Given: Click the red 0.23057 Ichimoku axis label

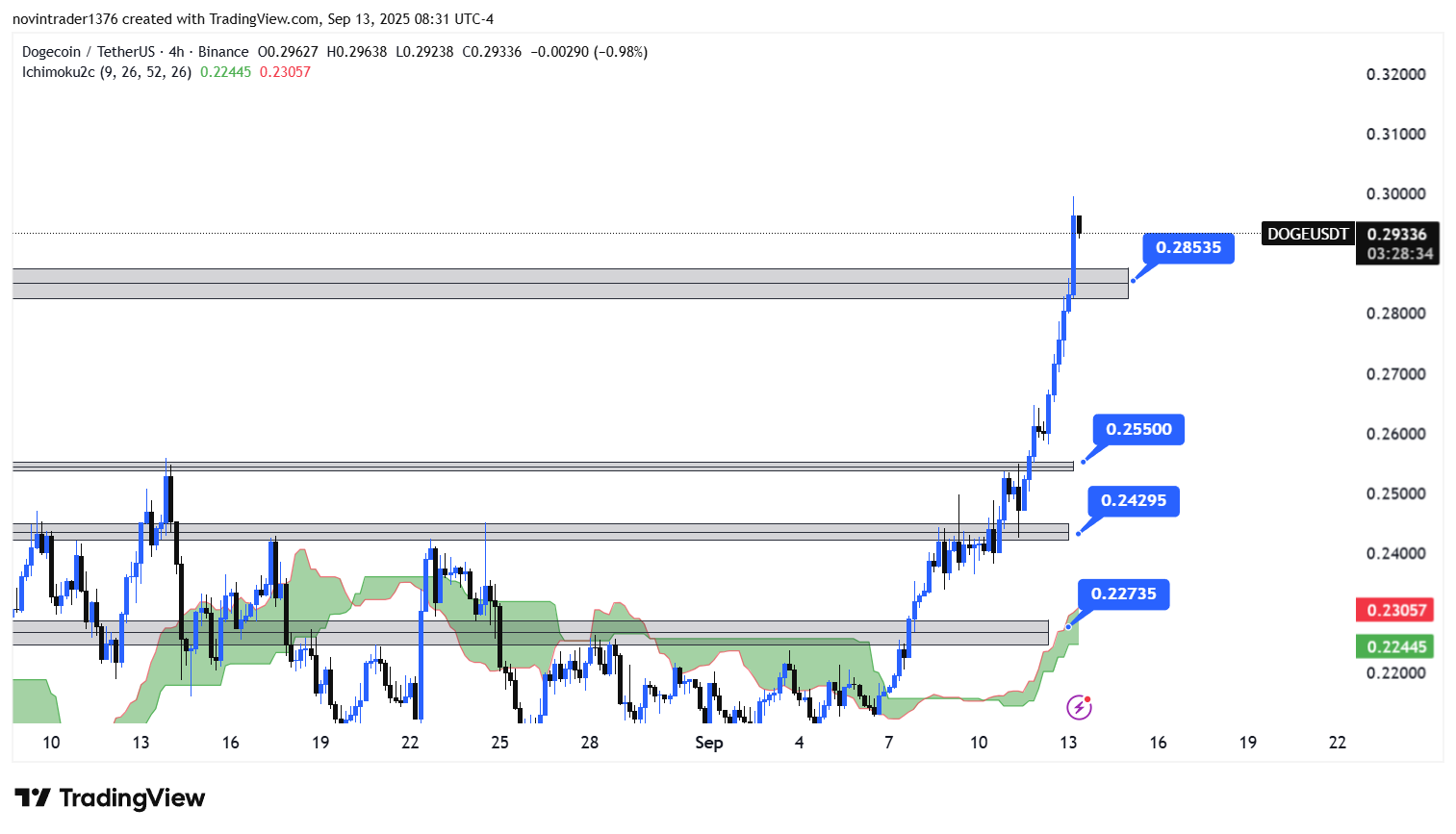Looking at the screenshot, I should coord(1395,610).
